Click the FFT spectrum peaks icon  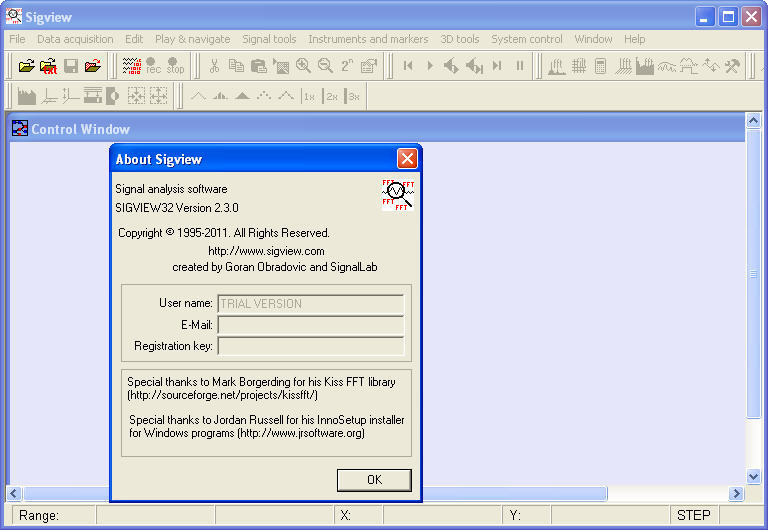(556, 66)
